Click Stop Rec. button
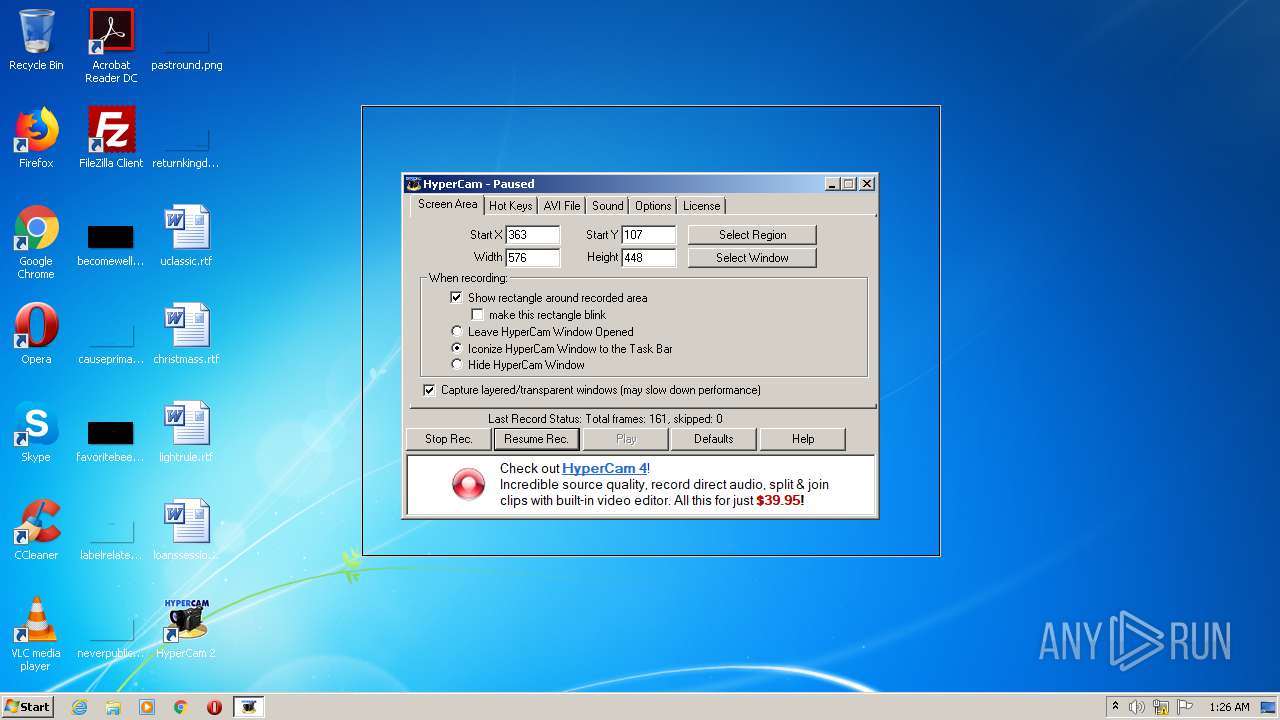 pos(448,439)
